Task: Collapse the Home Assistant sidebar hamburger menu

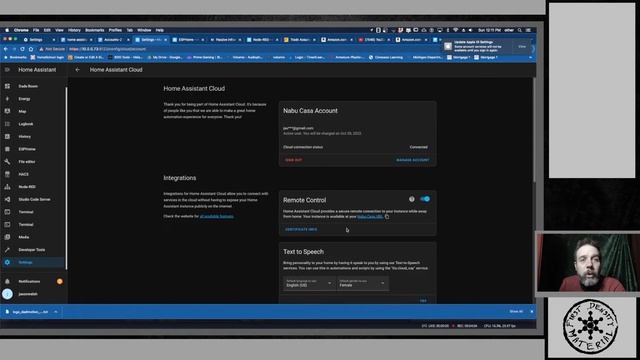Action: tap(7, 70)
